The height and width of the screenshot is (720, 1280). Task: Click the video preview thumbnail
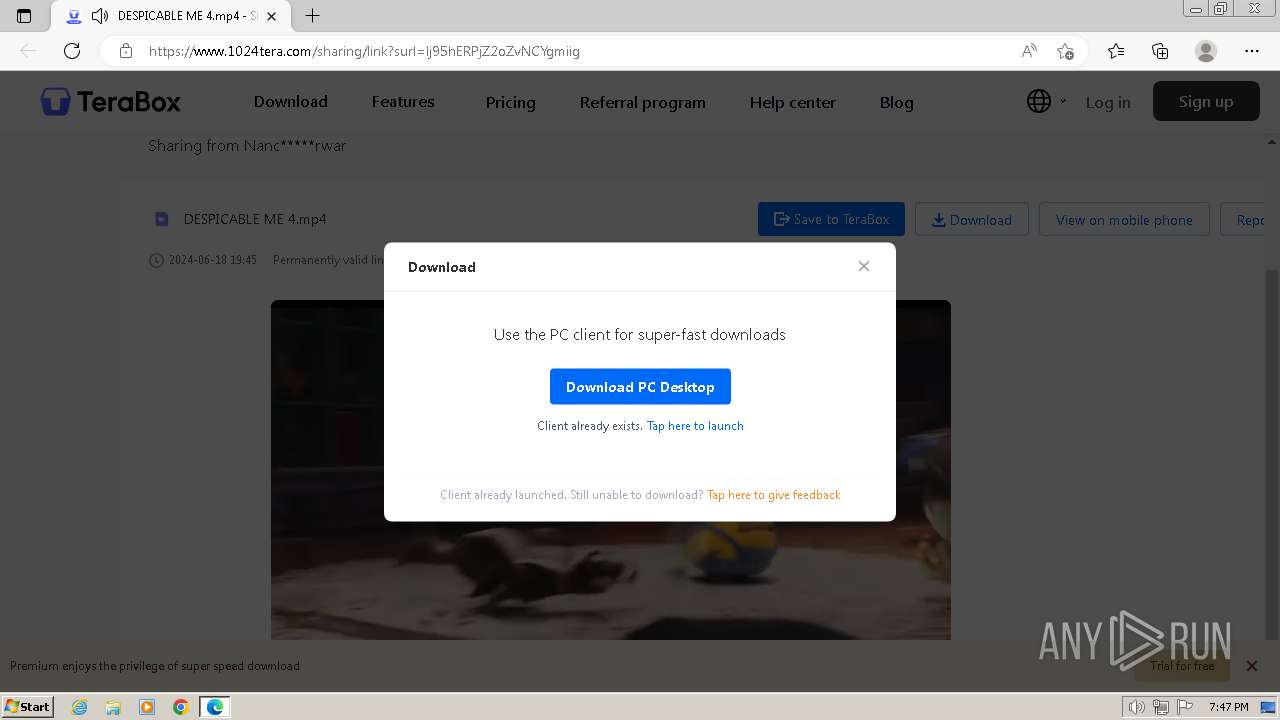[611, 470]
